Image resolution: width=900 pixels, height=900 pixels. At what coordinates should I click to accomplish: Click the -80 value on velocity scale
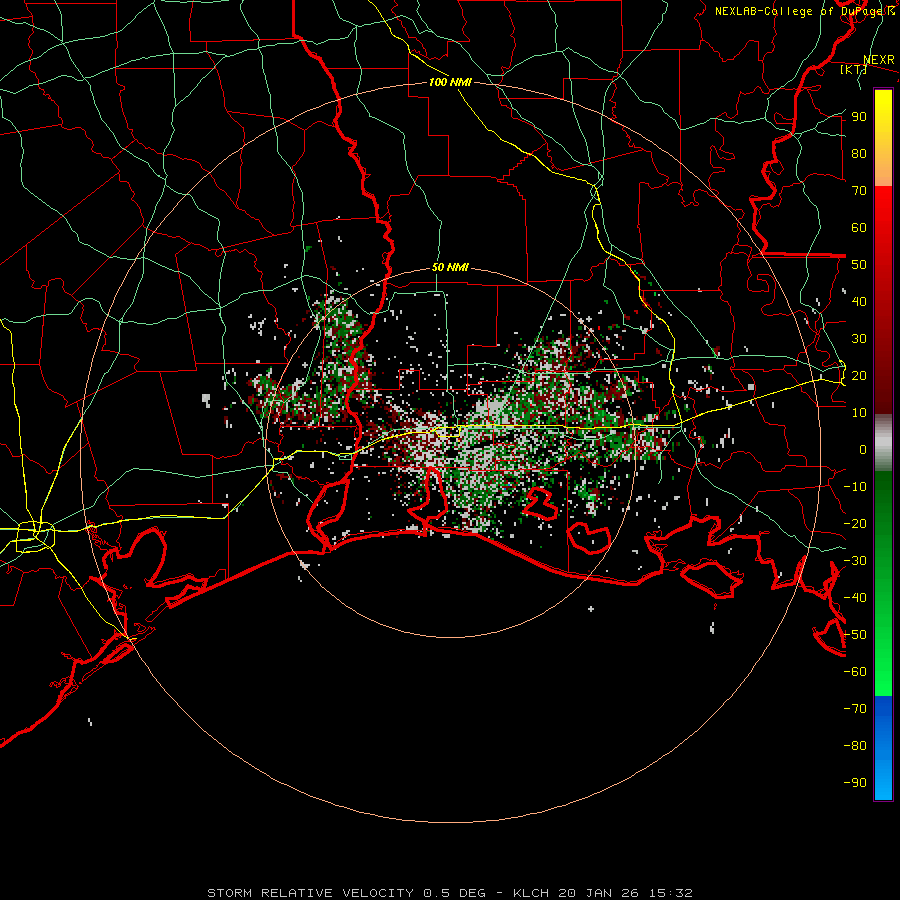[855, 746]
